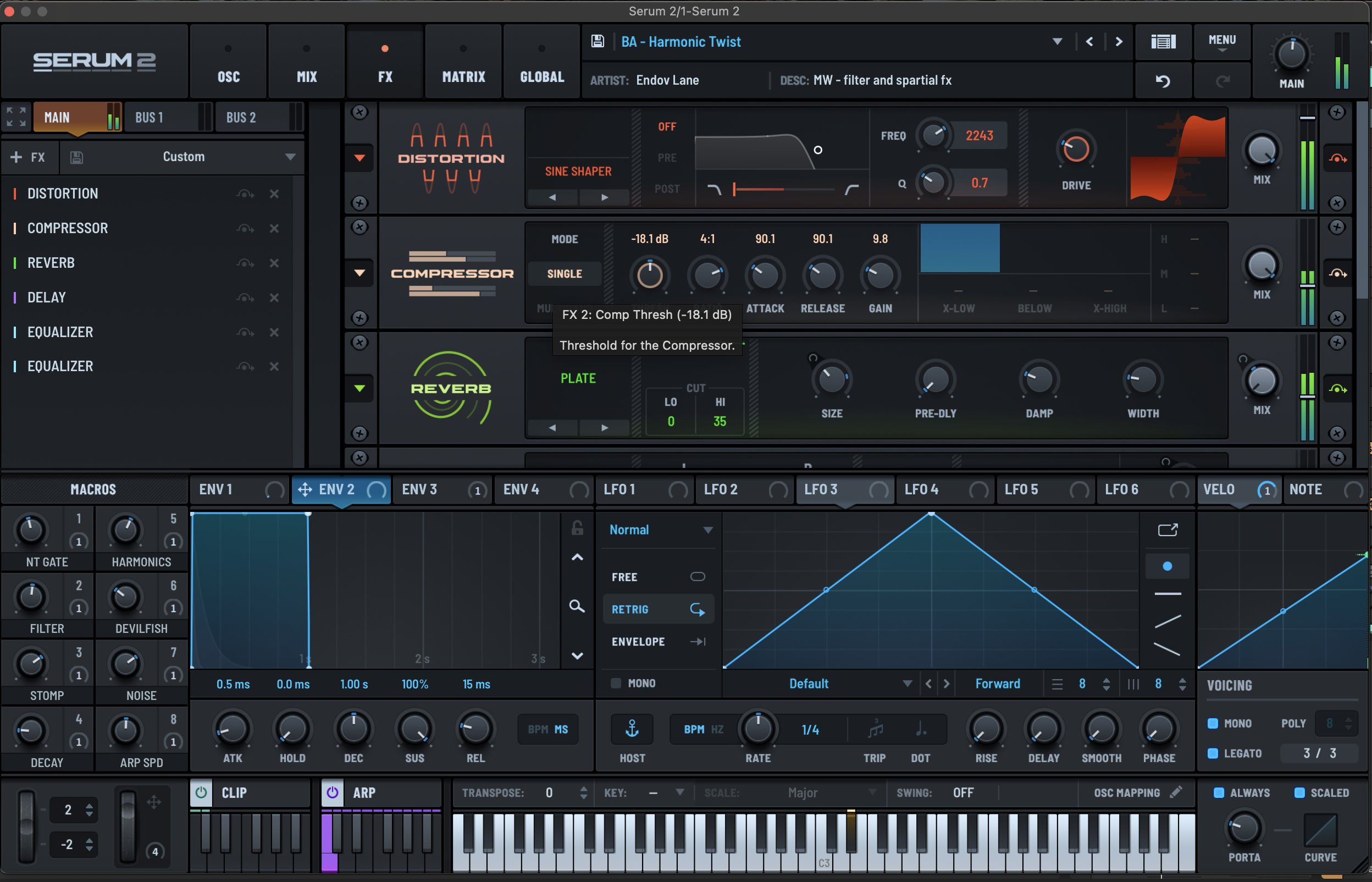Click the magnifier zoom icon in envelope editor
The height and width of the screenshot is (882, 1372).
[577, 606]
